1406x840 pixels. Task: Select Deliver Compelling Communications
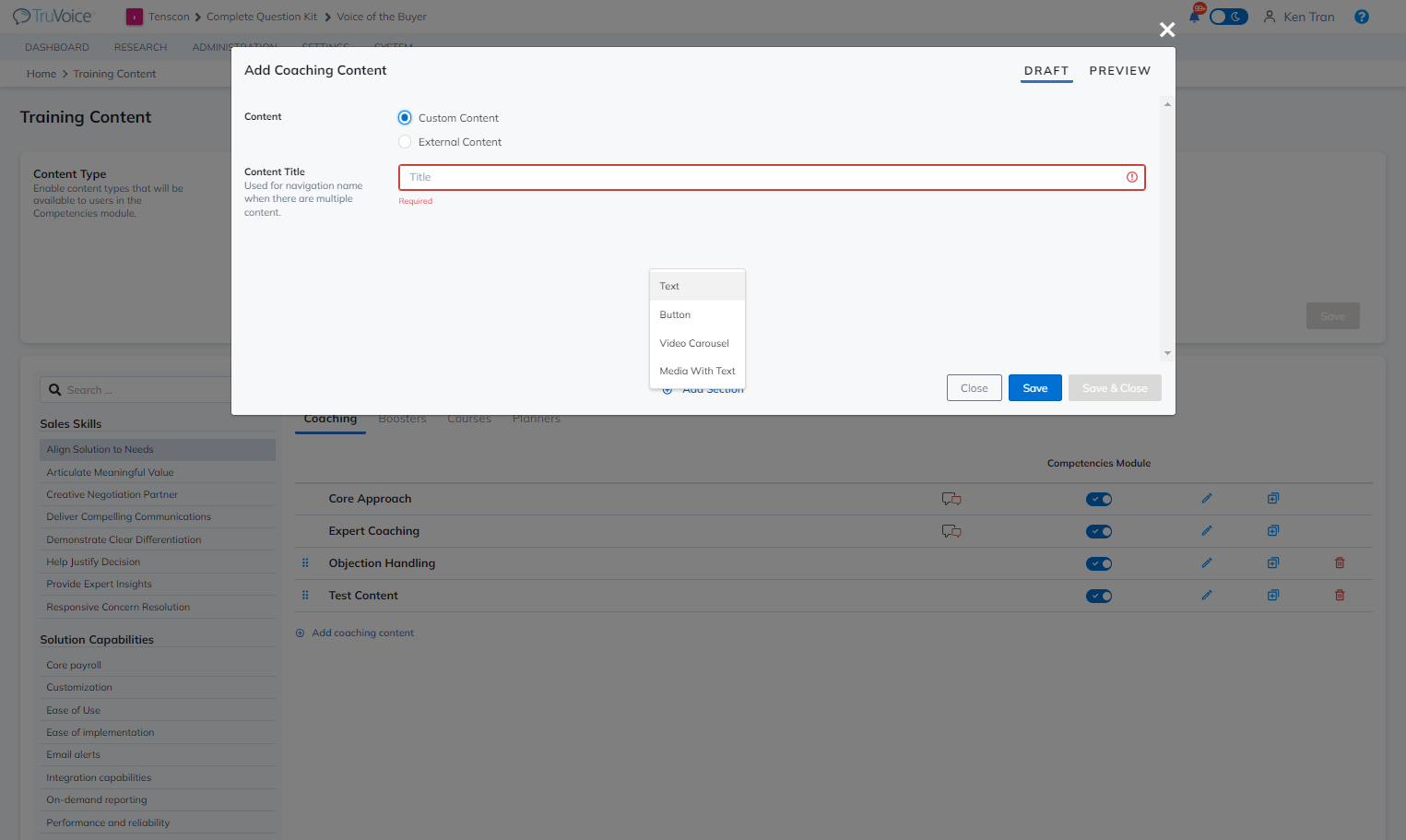[x=158, y=517]
